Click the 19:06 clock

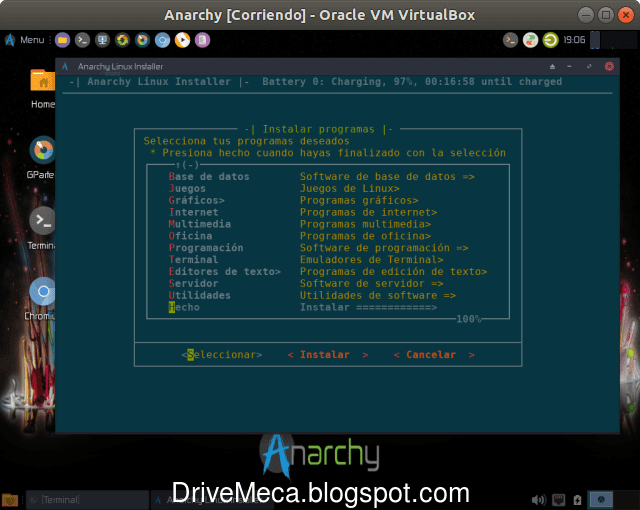(x=574, y=40)
